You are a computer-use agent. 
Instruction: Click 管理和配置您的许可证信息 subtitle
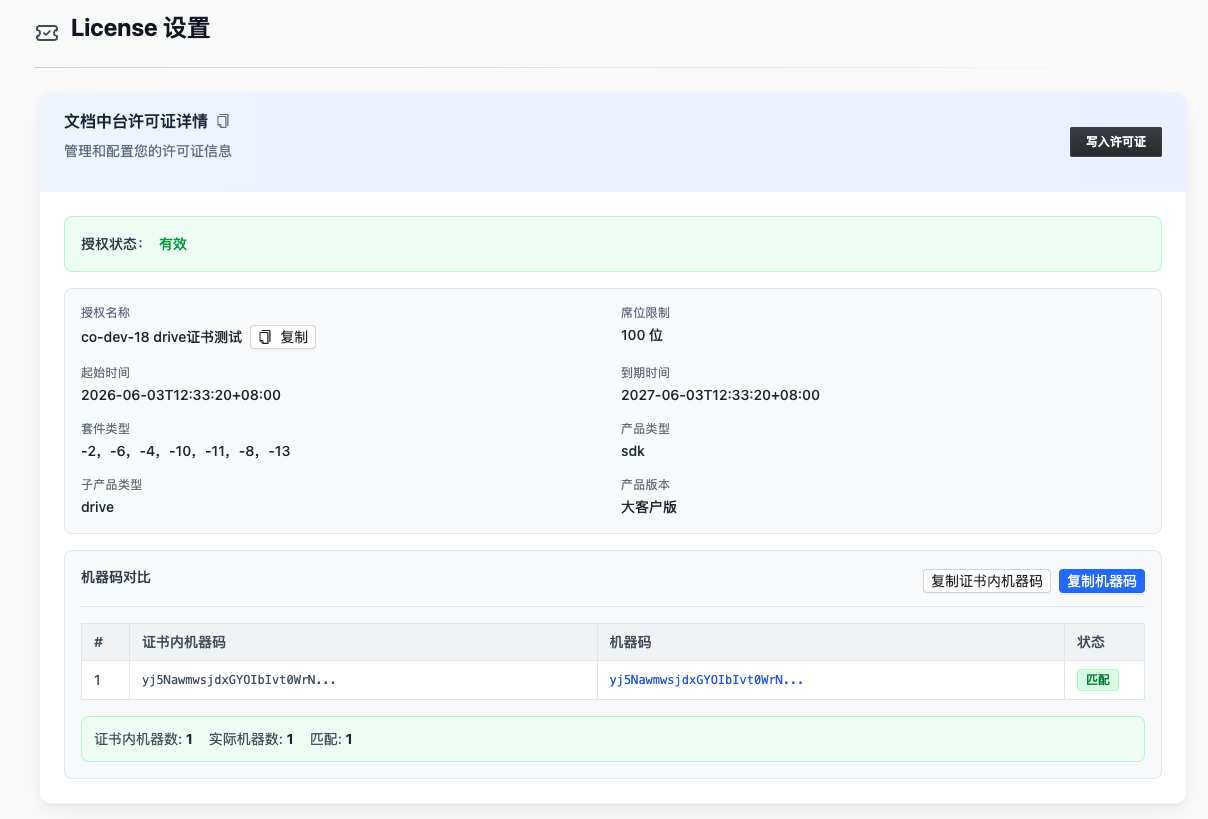click(x=148, y=151)
